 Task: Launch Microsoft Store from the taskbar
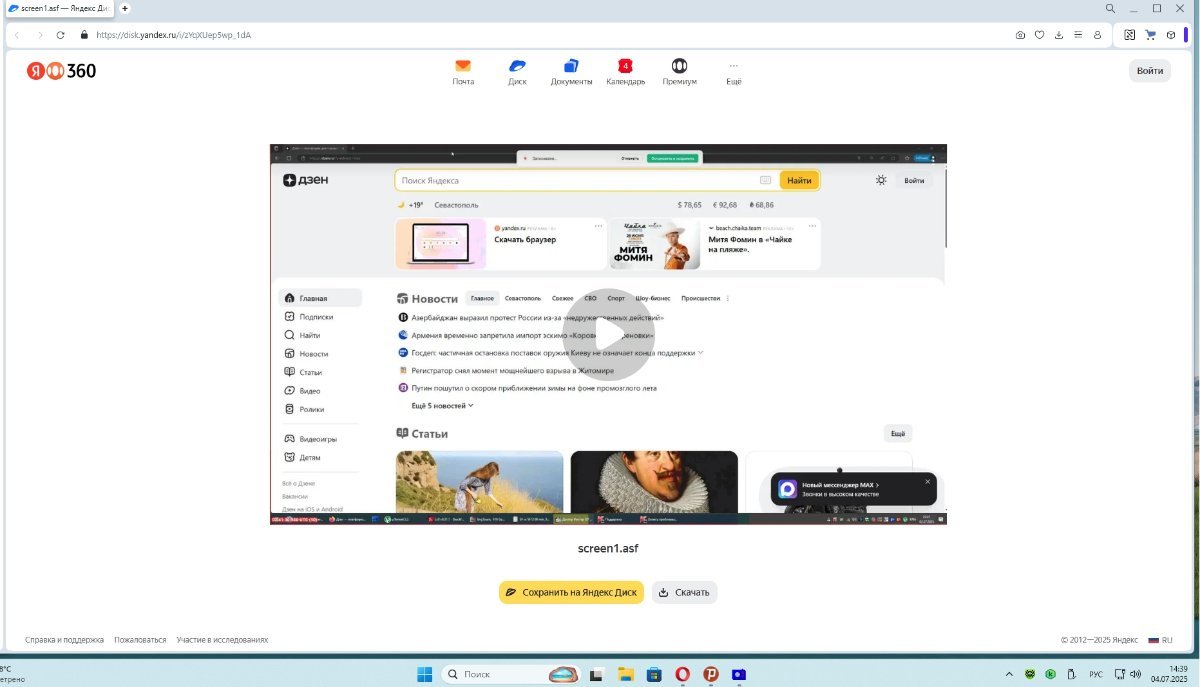click(x=654, y=674)
